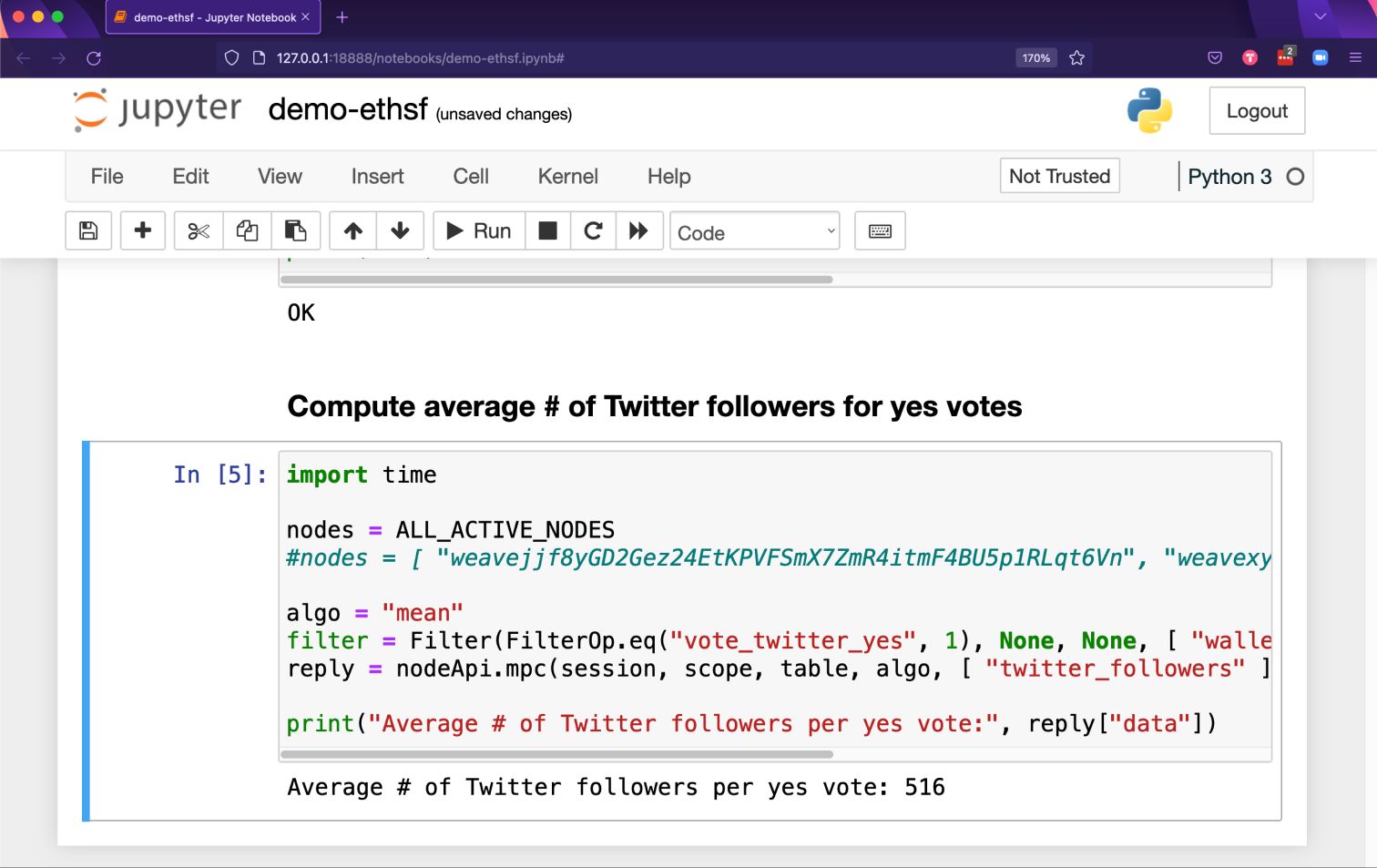Interrupt the kernel with stop icon
The image size is (1377, 868).
547,230
